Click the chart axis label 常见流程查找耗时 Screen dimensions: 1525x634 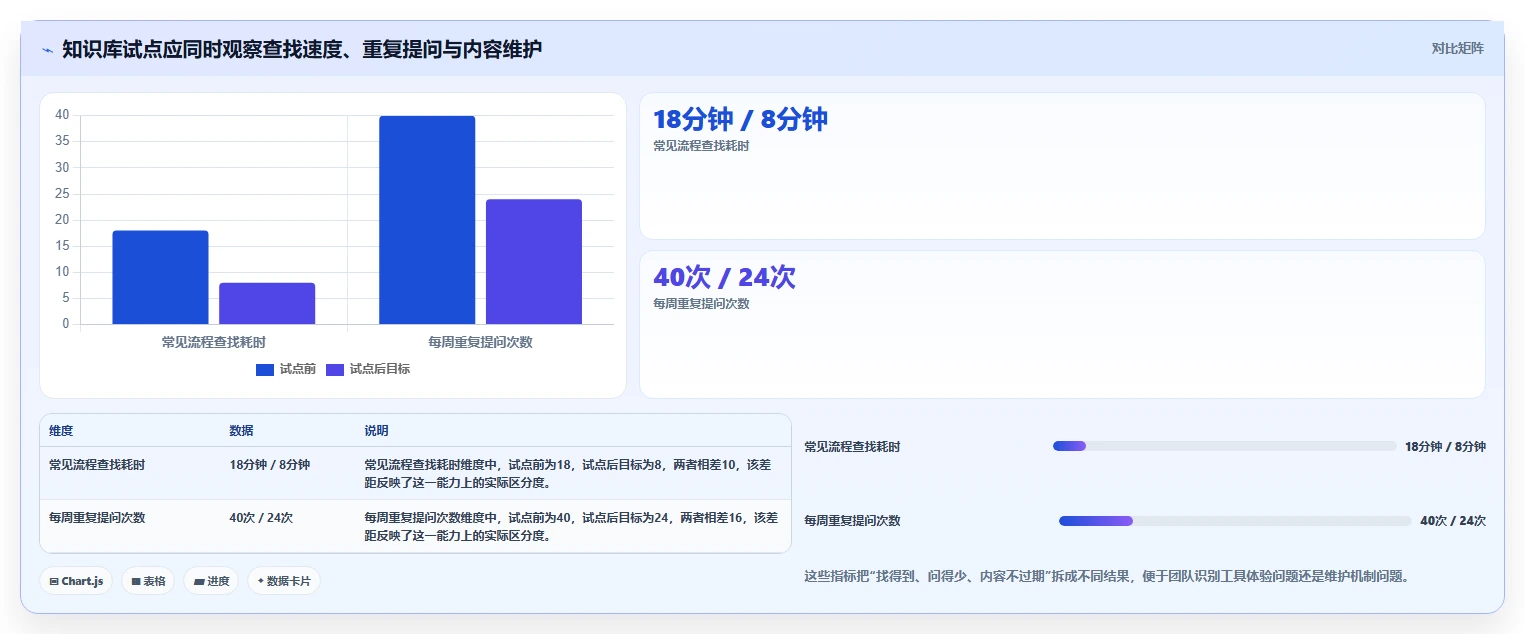point(214,342)
